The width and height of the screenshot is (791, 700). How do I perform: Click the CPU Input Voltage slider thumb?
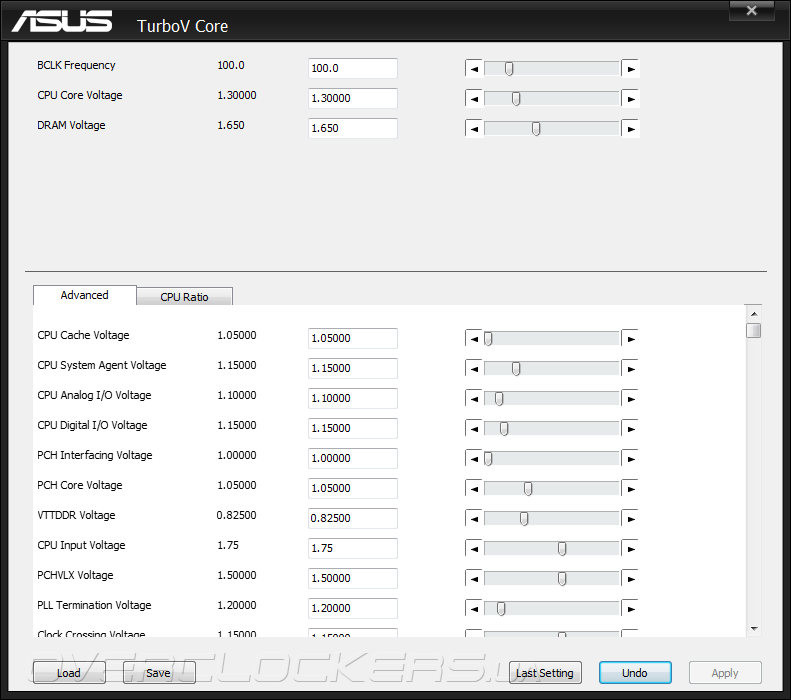561,549
